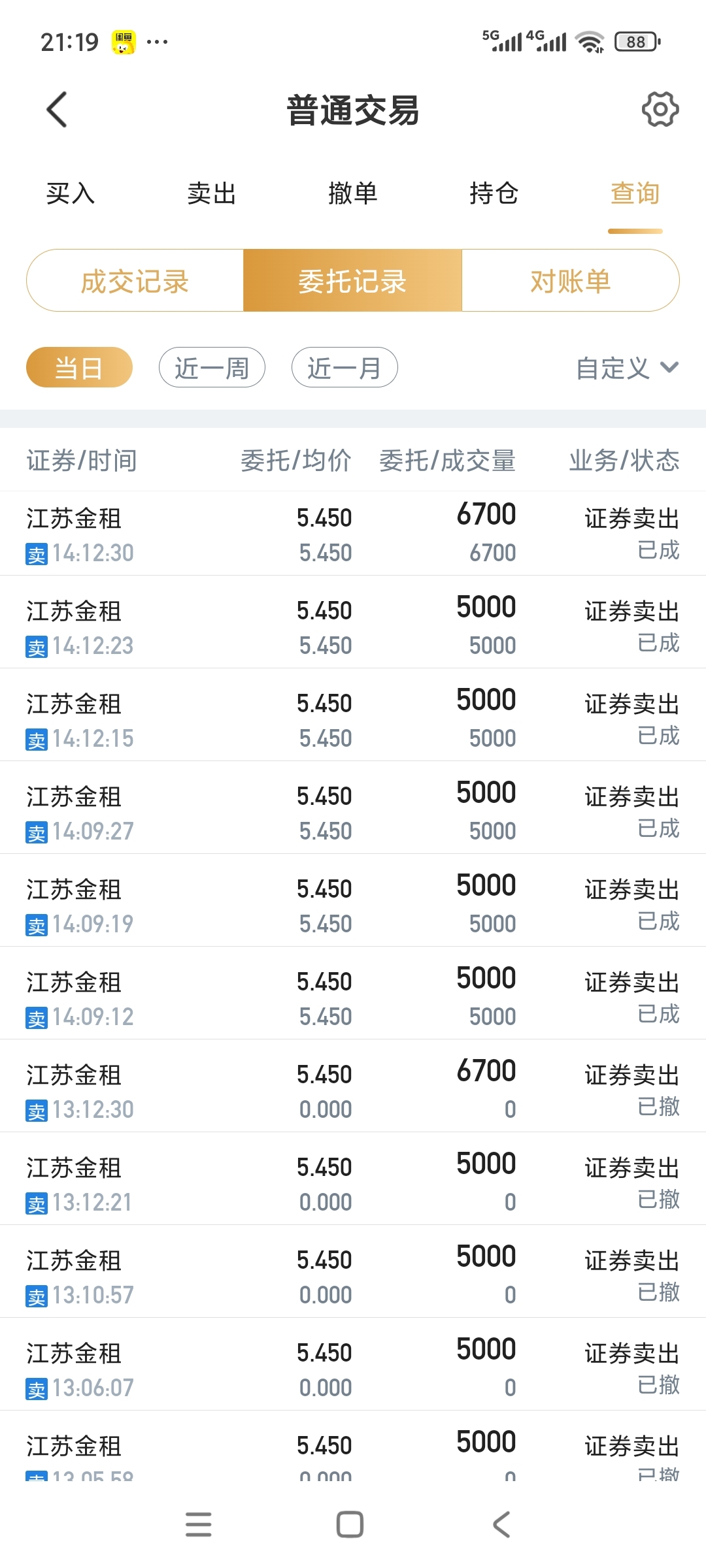The width and height of the screenshot is (706, 1568).
Task: Open the 14:12:23 江苏金租 order of 5000
Action: (353, 622)
